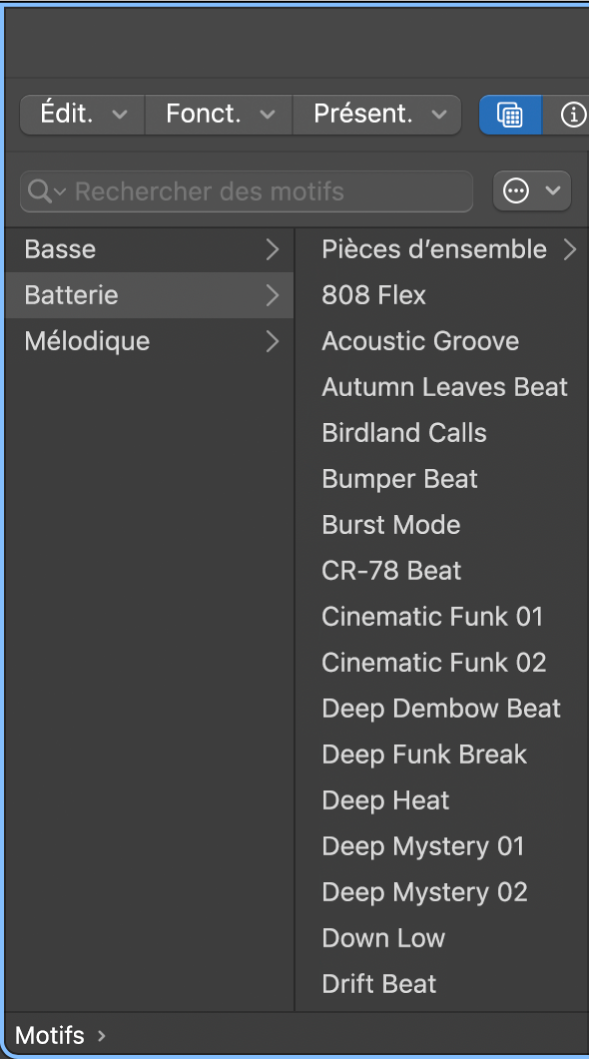The width and height of the screenshot is (591, 1059).
Task: Select the Batterie category
Action: pos(149,295)
